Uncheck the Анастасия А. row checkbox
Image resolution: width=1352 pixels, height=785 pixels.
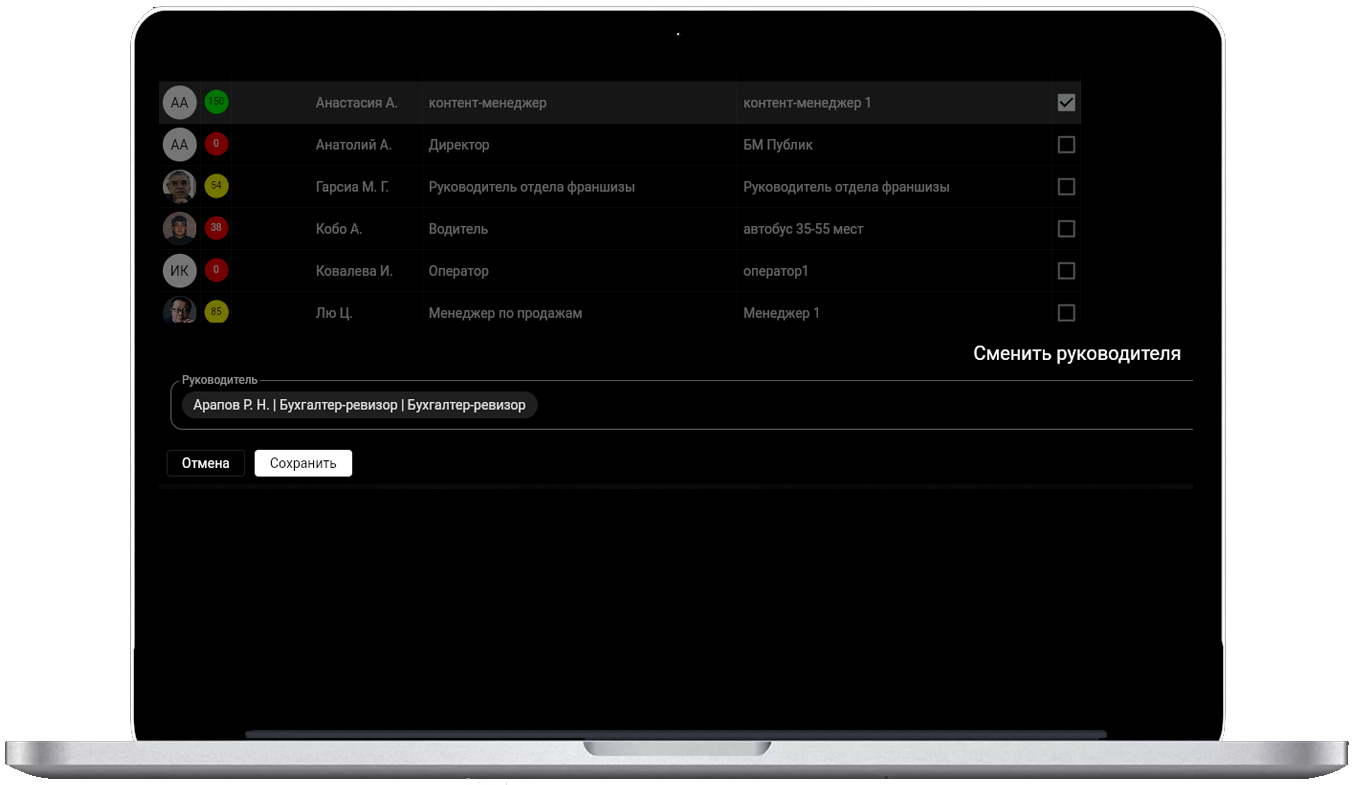pos(1066,102)
